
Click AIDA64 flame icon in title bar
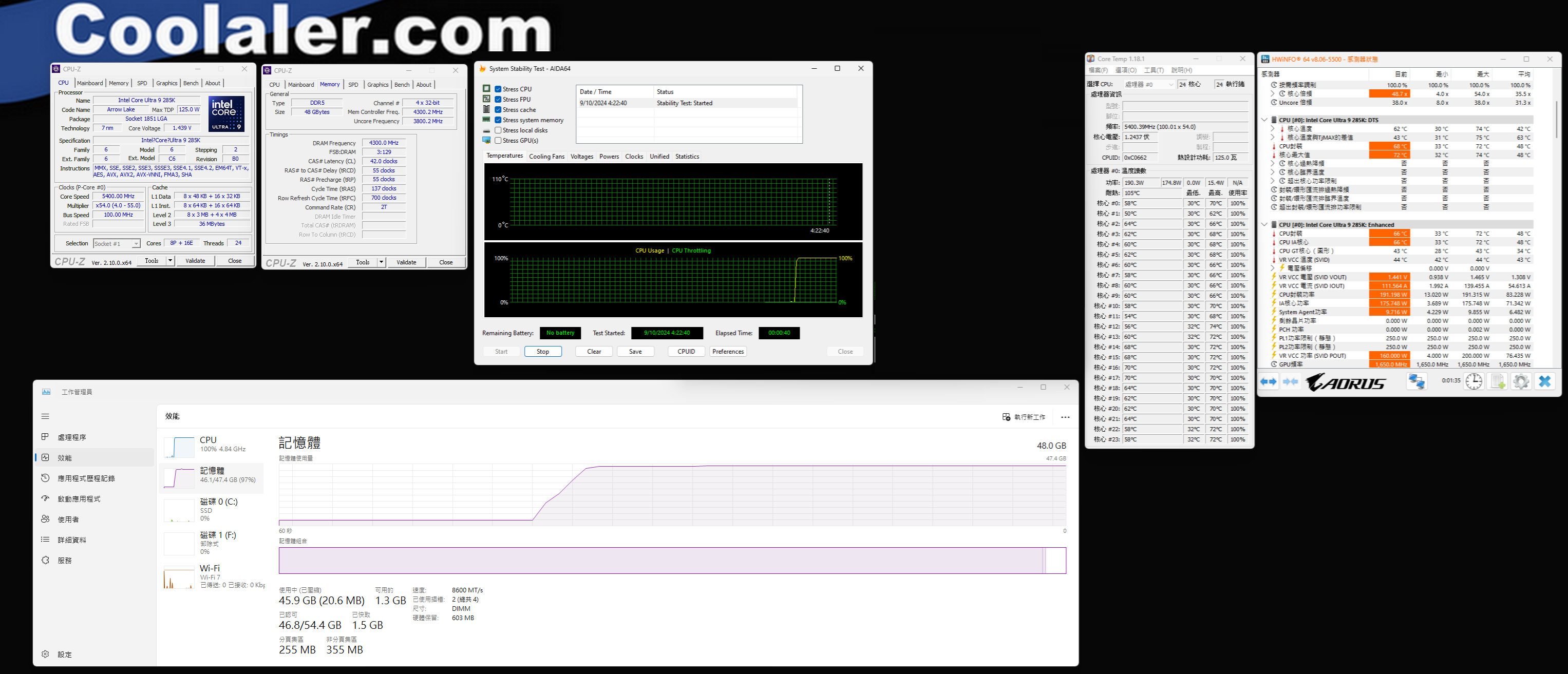(483, 69)
